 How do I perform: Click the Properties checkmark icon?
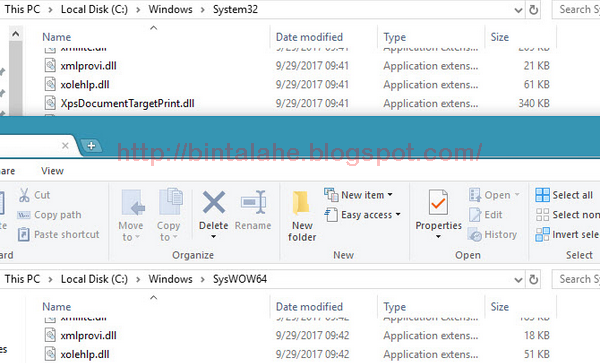[x=438, y=202]
